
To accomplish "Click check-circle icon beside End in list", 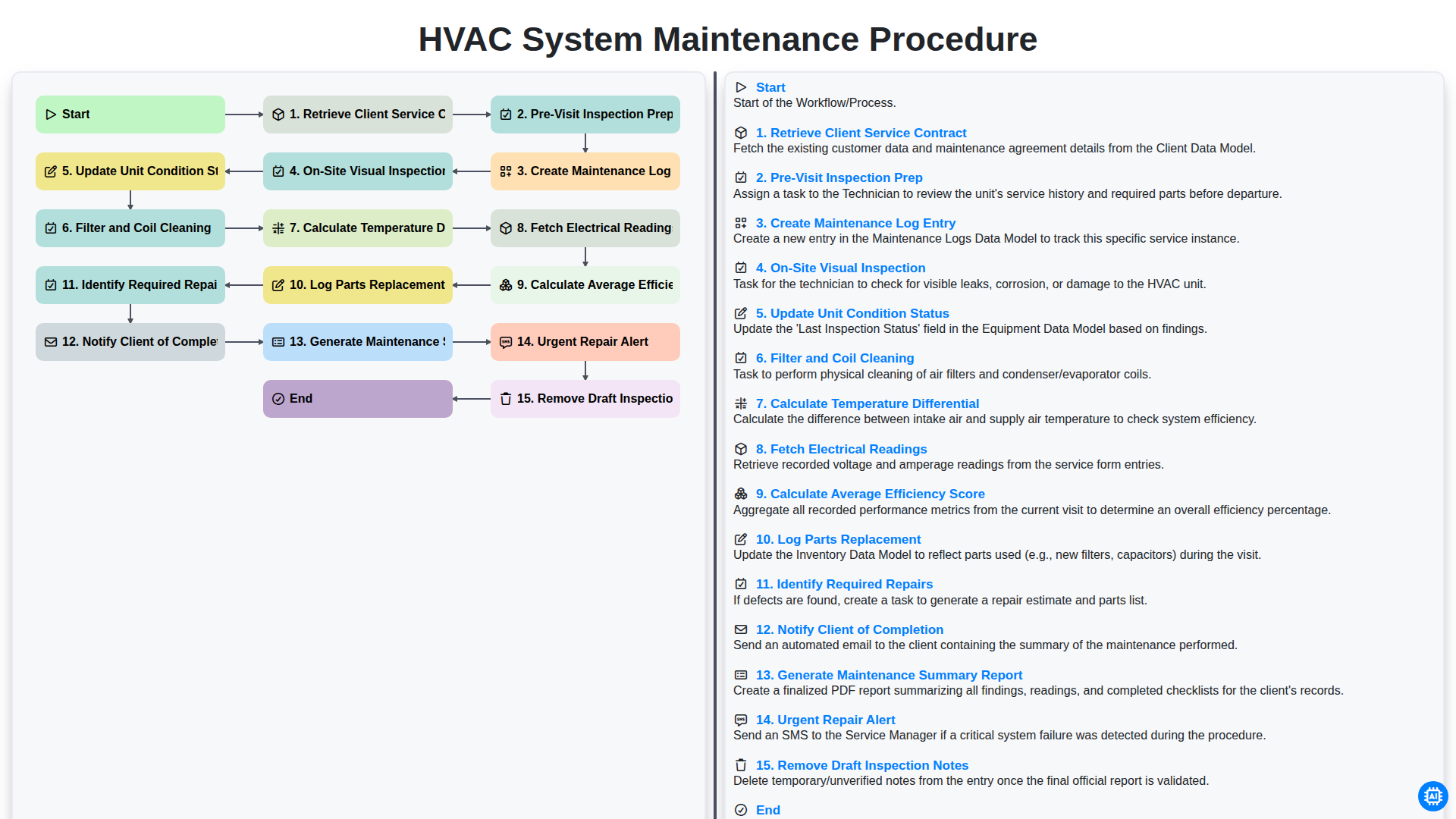I will tap(741, 810).
